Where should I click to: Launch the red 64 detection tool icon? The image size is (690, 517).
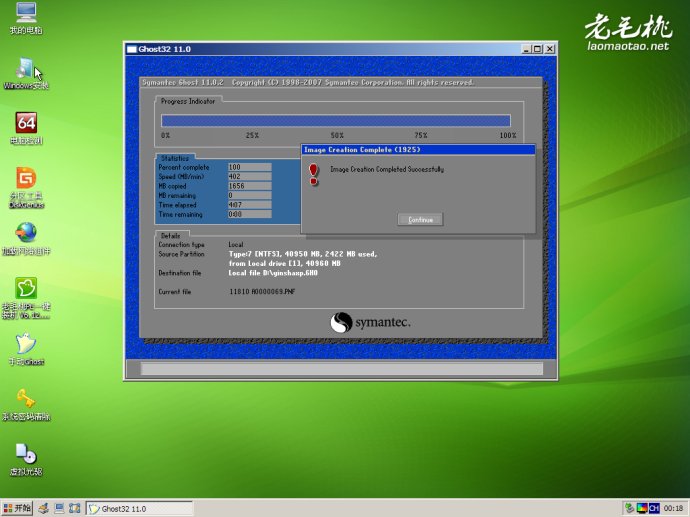point(26,123)
